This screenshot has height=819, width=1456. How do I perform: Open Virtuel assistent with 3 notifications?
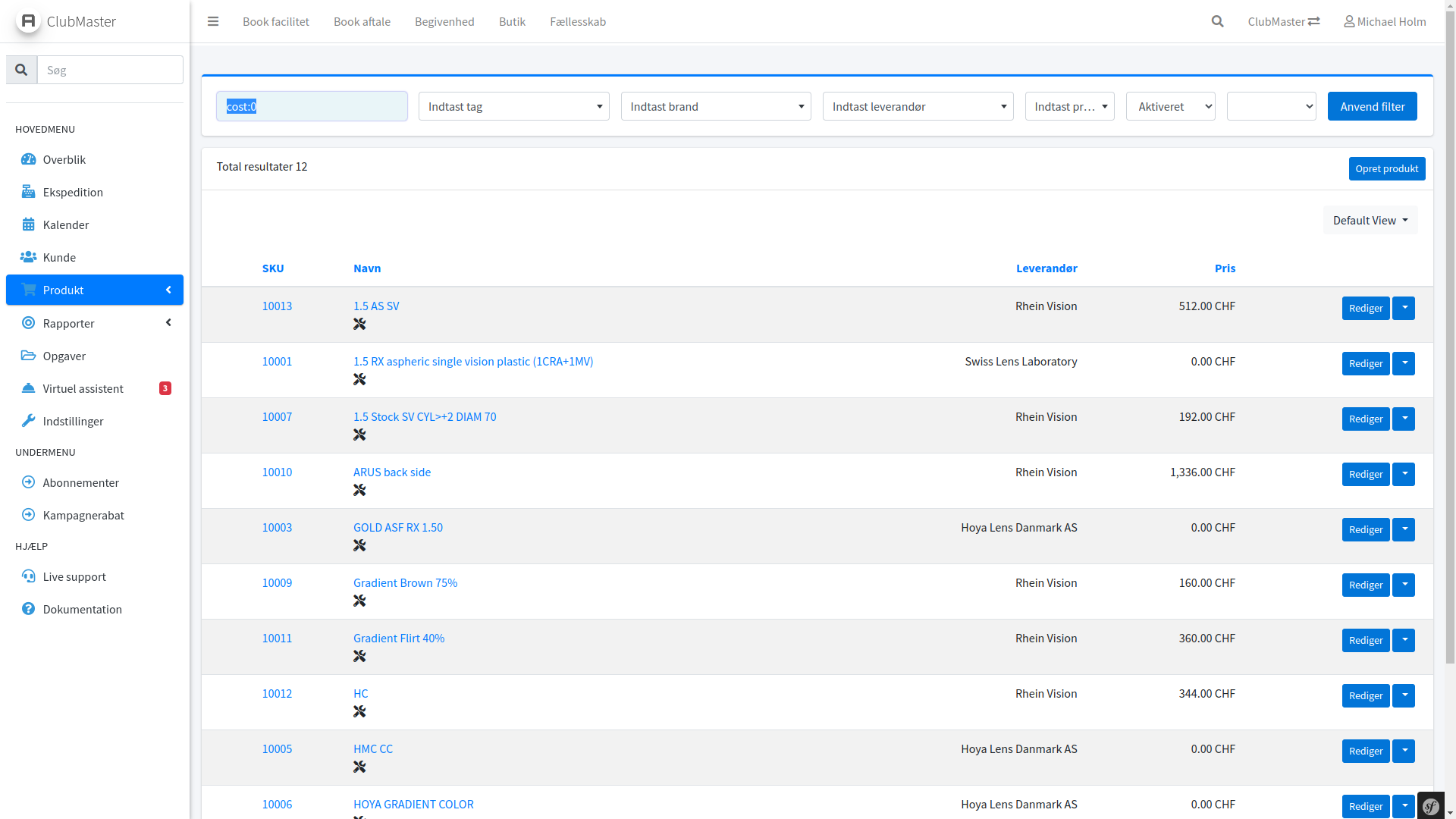83,388
